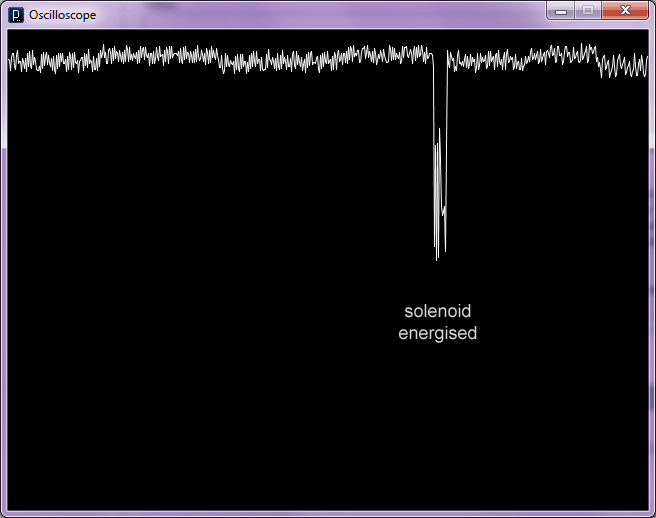This screenshot has height=518, width=656.
Task: Close the Oscilloscope window
Action: coord(625,10)
